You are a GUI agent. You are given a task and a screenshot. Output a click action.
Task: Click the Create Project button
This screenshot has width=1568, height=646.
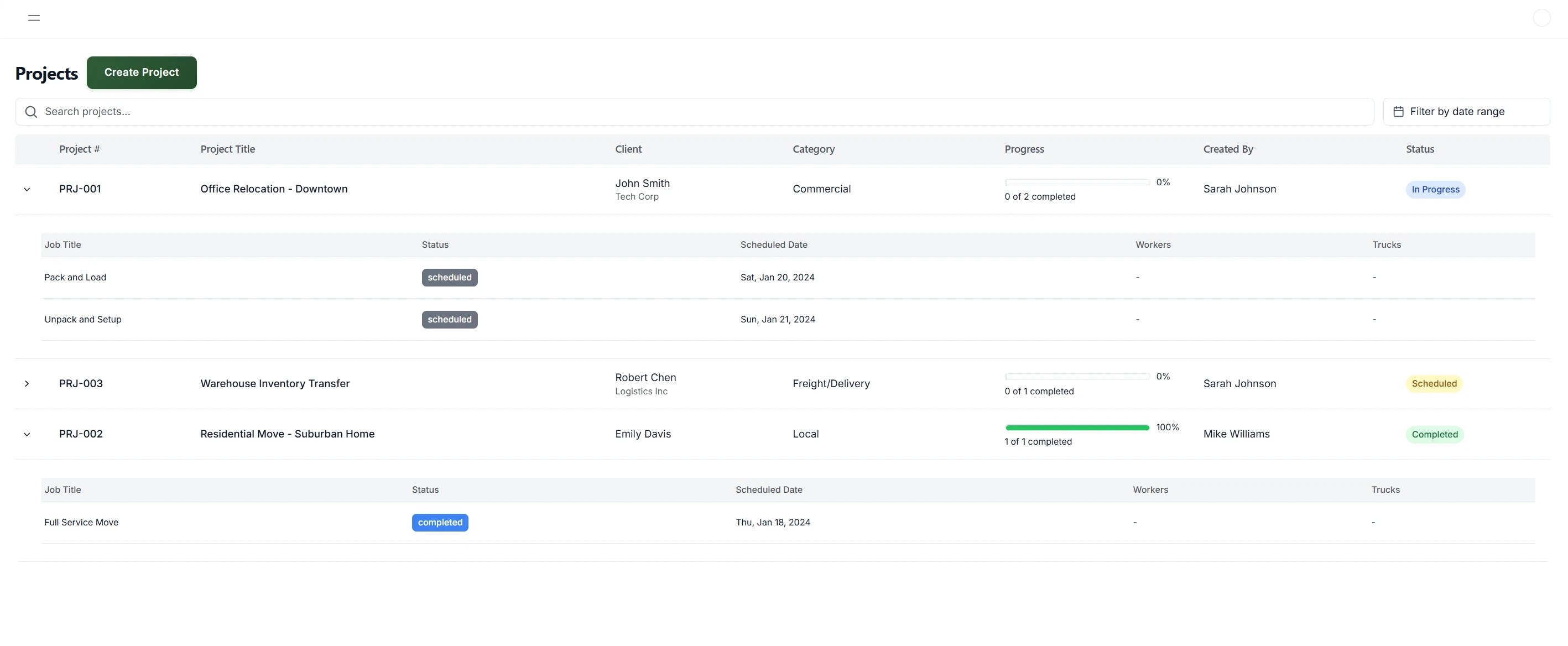[141, 72]
